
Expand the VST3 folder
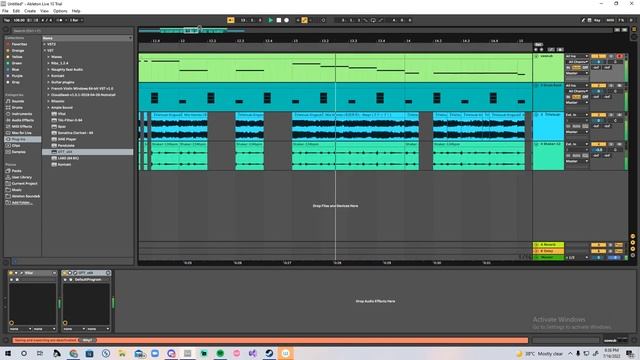pos(45,44)
